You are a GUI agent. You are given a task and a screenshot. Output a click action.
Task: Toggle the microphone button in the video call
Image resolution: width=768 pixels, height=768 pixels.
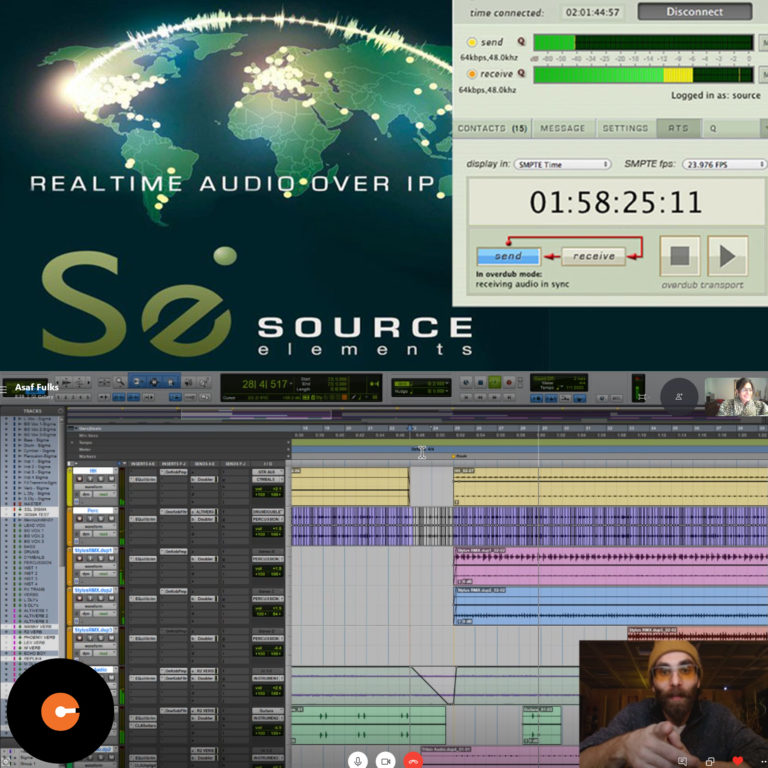point(358,761)
